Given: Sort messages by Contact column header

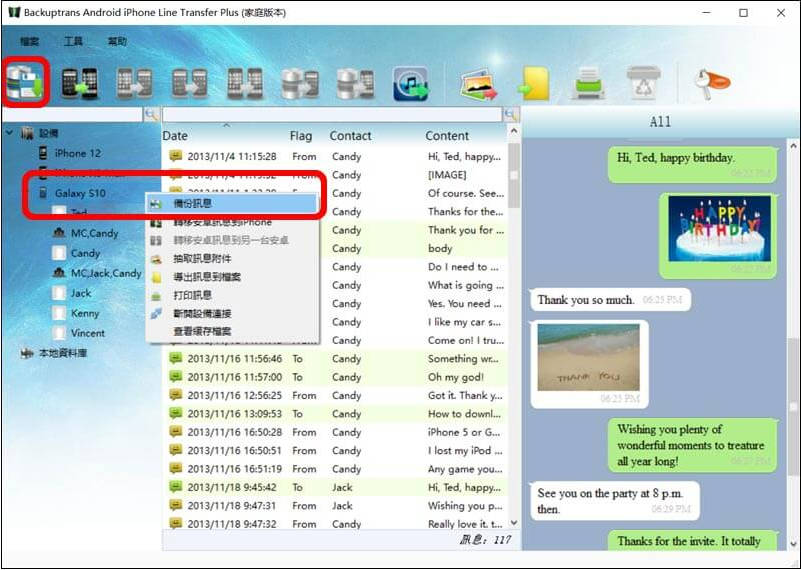Looking at the screenshot, I should (350, 136).
